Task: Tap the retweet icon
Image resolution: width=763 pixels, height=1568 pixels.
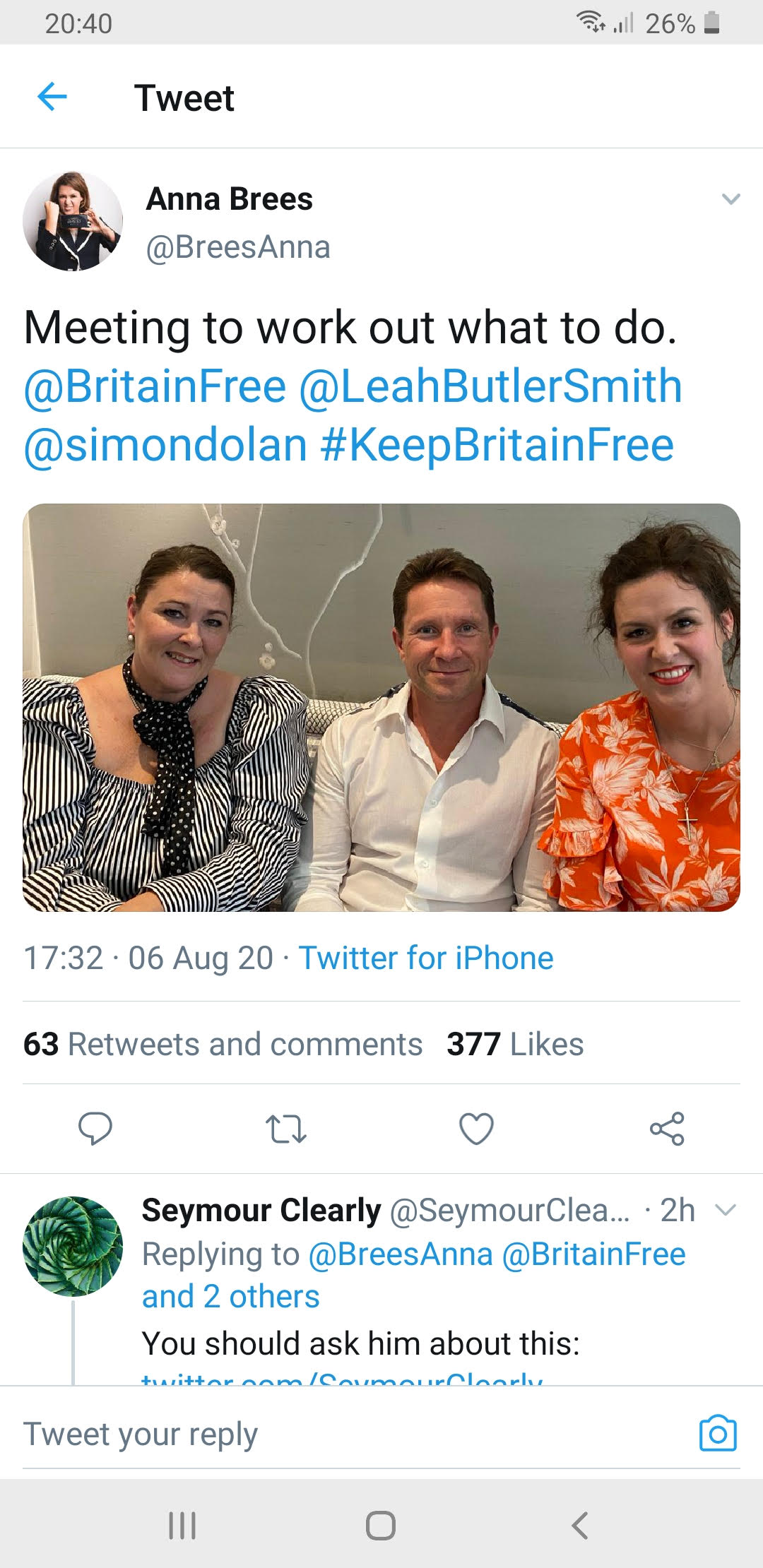Action: click(285, 1129)
